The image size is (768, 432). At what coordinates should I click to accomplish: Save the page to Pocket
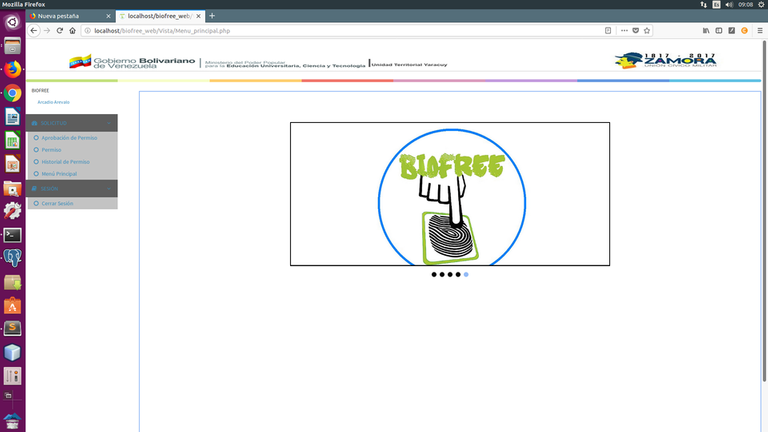click(x=636, y=30)
